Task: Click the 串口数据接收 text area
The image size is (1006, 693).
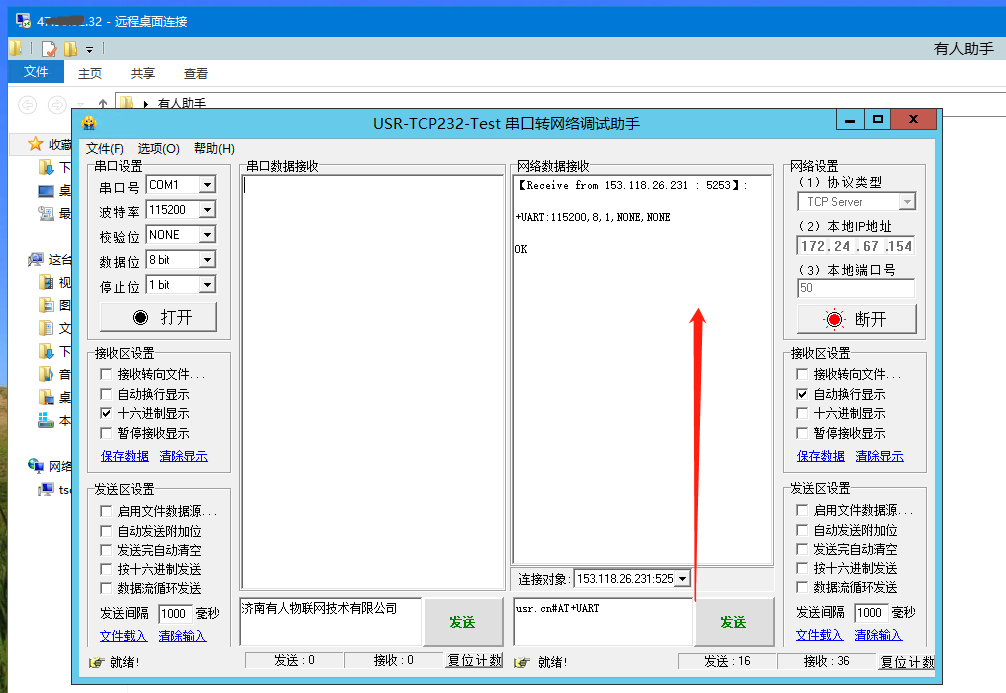Action: [x=373, y=382]
